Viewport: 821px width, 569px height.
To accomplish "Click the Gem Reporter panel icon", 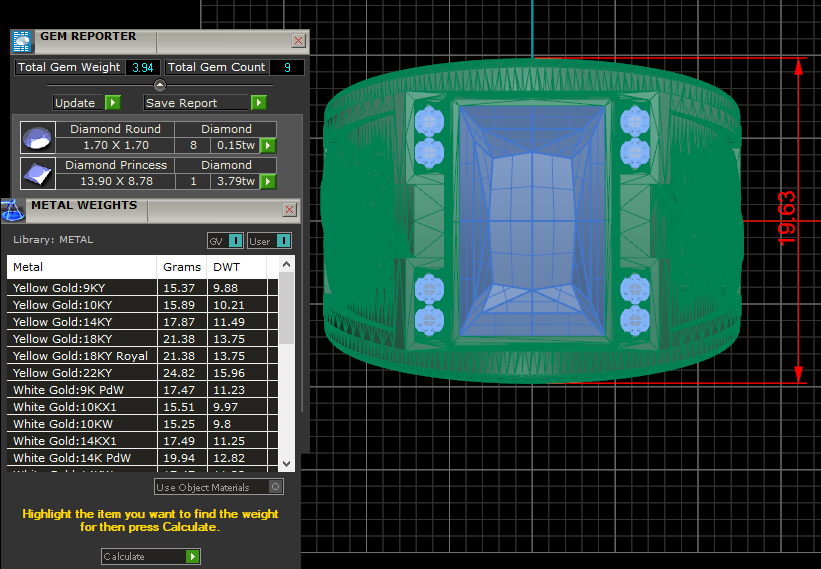I will click(22, 41).
